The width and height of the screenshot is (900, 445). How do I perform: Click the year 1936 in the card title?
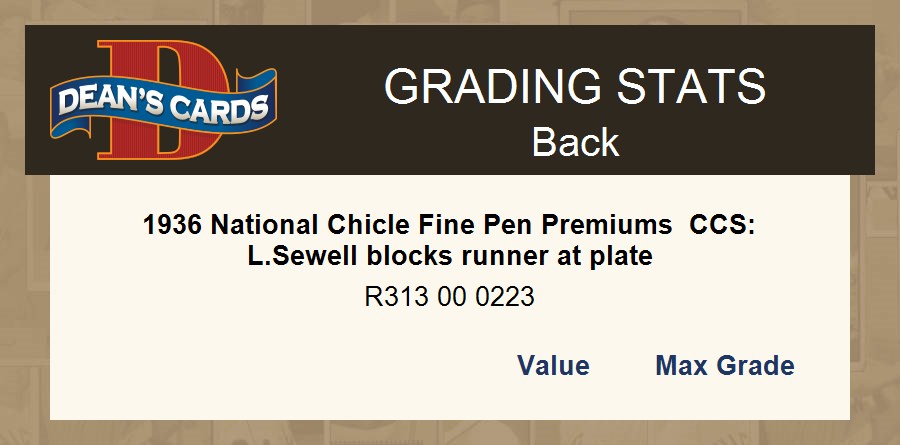point(173,225)
